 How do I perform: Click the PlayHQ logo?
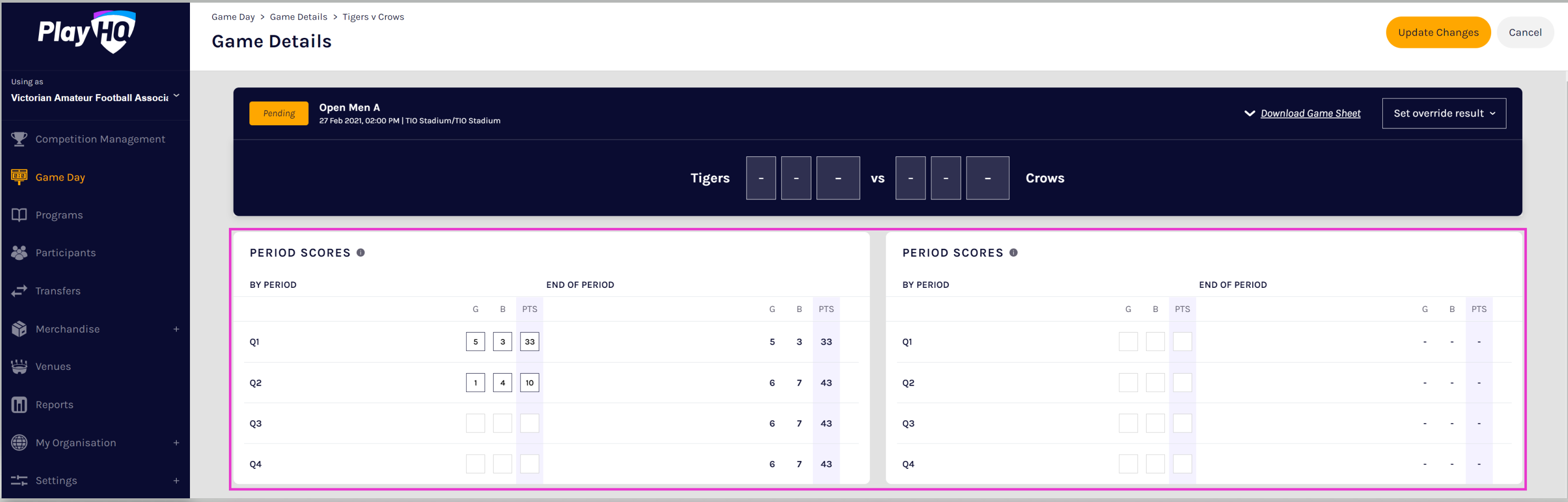click(86, 32)
